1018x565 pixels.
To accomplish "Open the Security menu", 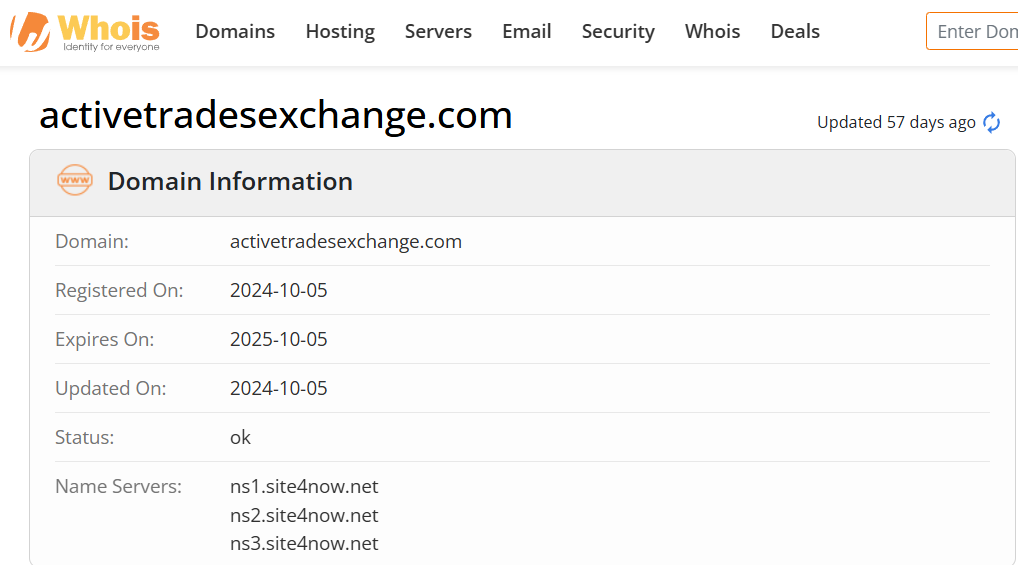I will (618, 31).
